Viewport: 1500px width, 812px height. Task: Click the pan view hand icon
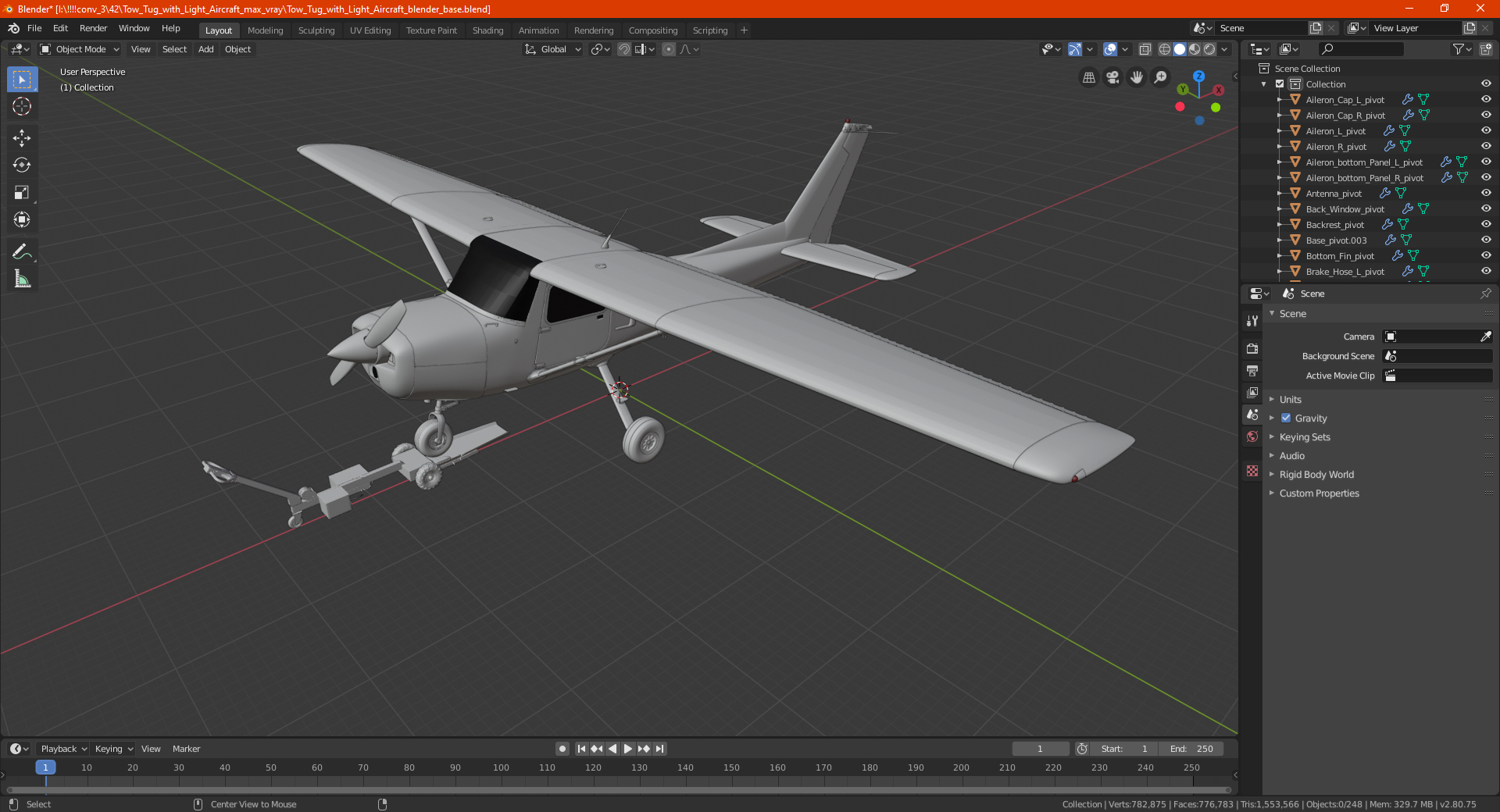point(1137,77)
